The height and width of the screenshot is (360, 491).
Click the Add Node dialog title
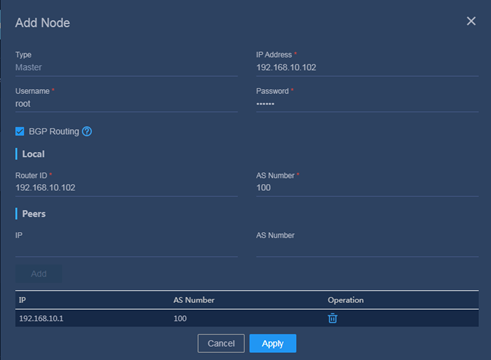[x=43, y=23]
